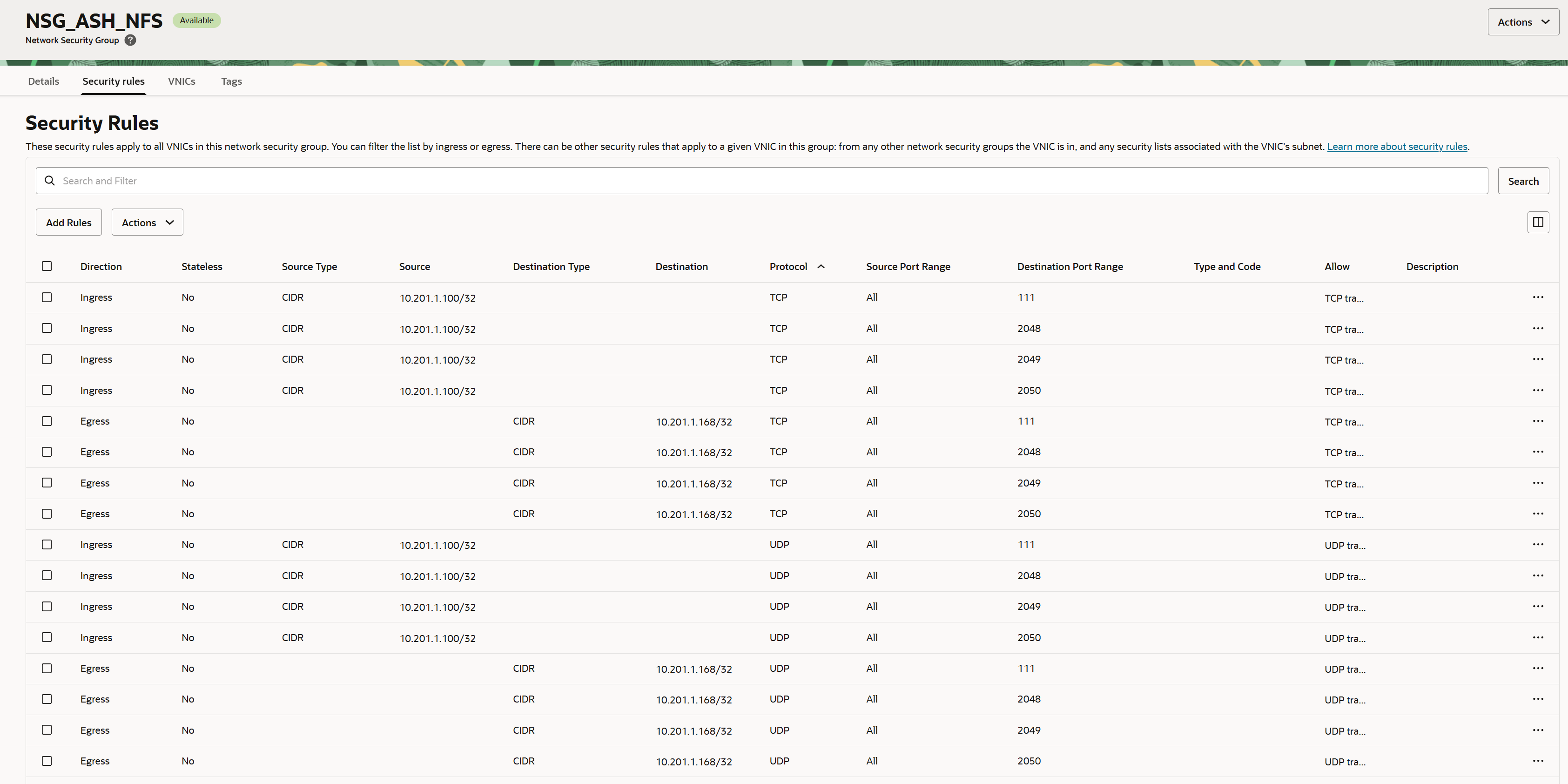Open the top-right Actions dropdown
This screenshot has width=1568, height=784.
coord(1523,22)
